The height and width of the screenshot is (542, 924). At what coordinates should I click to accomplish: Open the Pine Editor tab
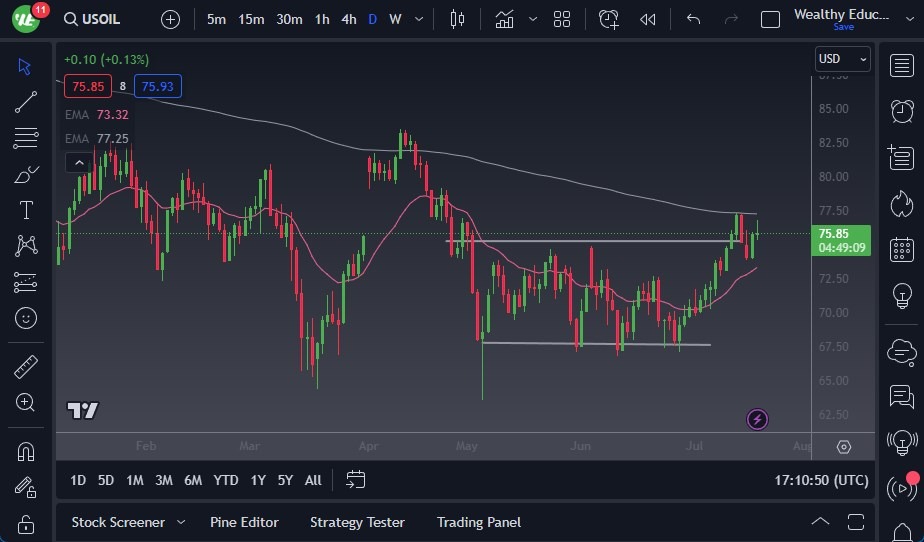coord(244,522)
